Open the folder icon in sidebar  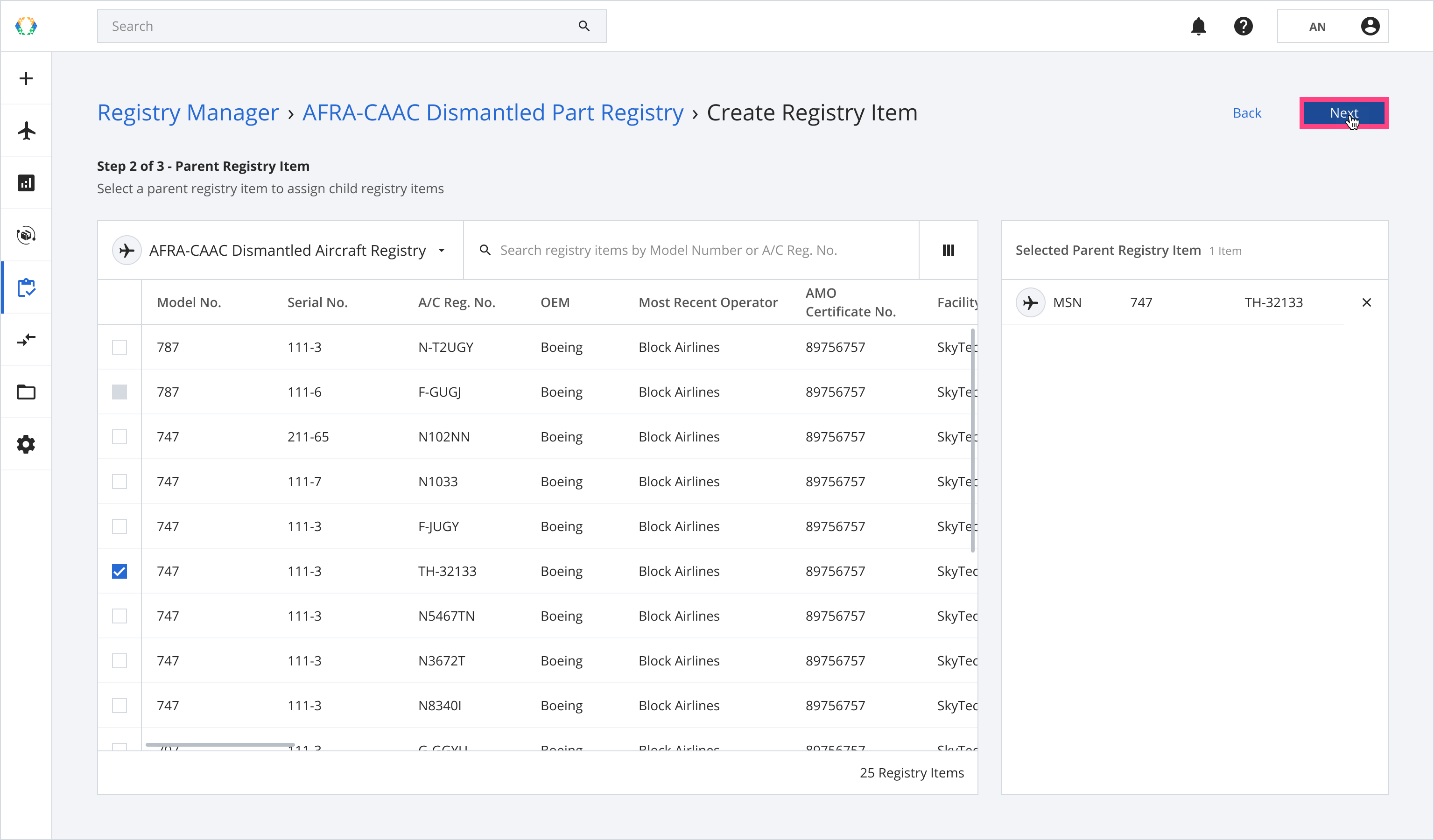click(26, 392)
